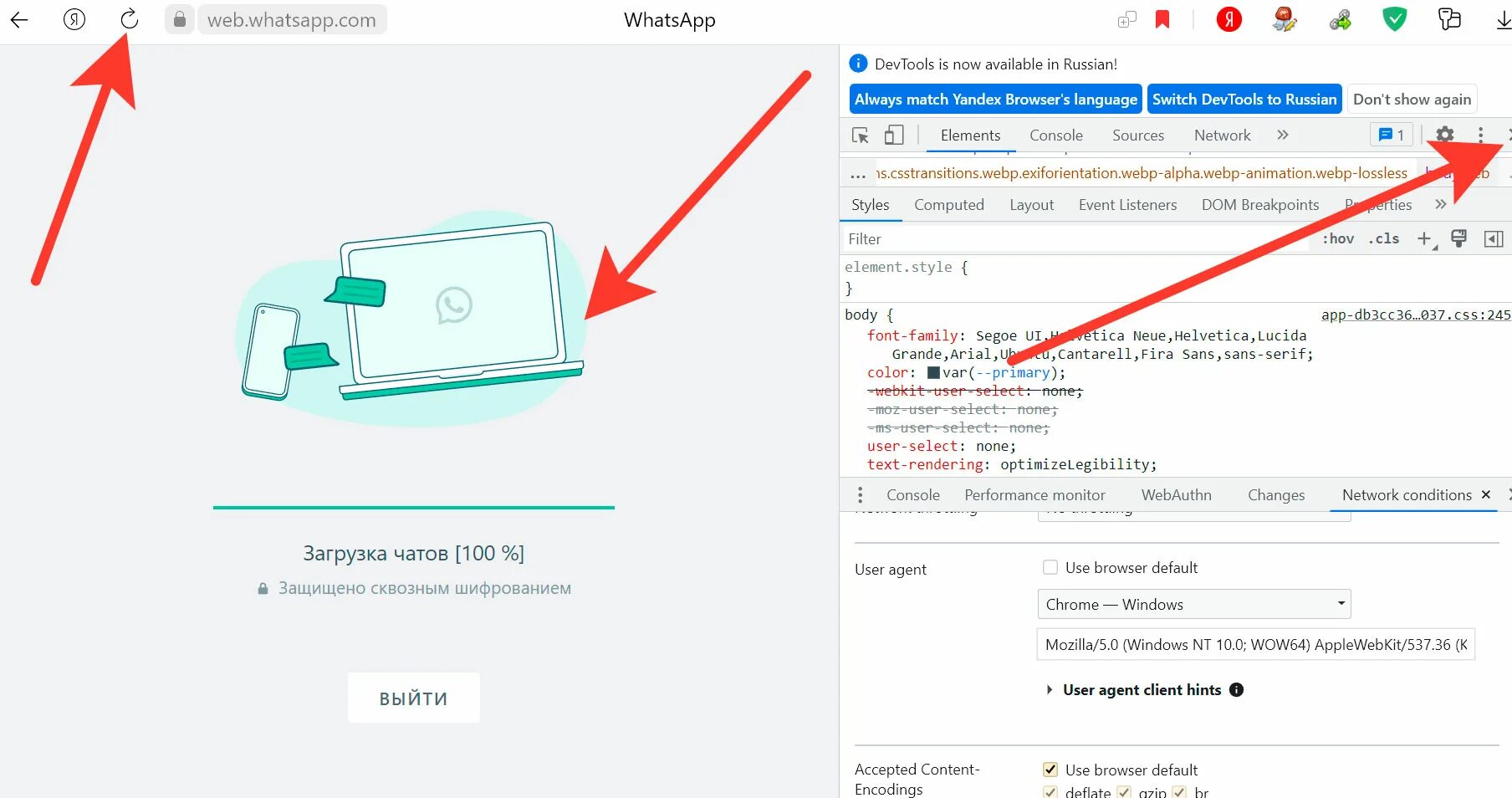Open the WebAuthn drawer tab

(1177, 495)
